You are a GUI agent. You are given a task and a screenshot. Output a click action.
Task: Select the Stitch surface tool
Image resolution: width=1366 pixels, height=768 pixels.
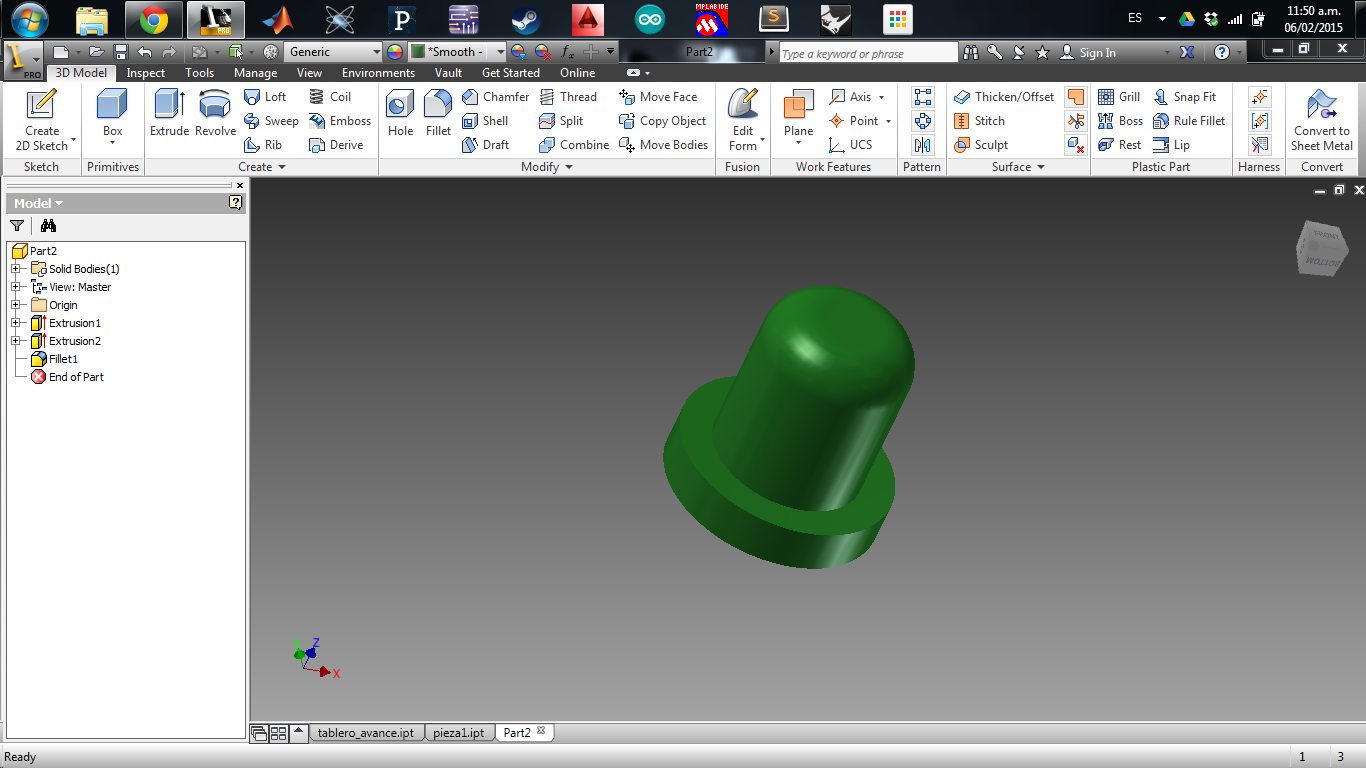pyautogui.click(x=979, y=121)
